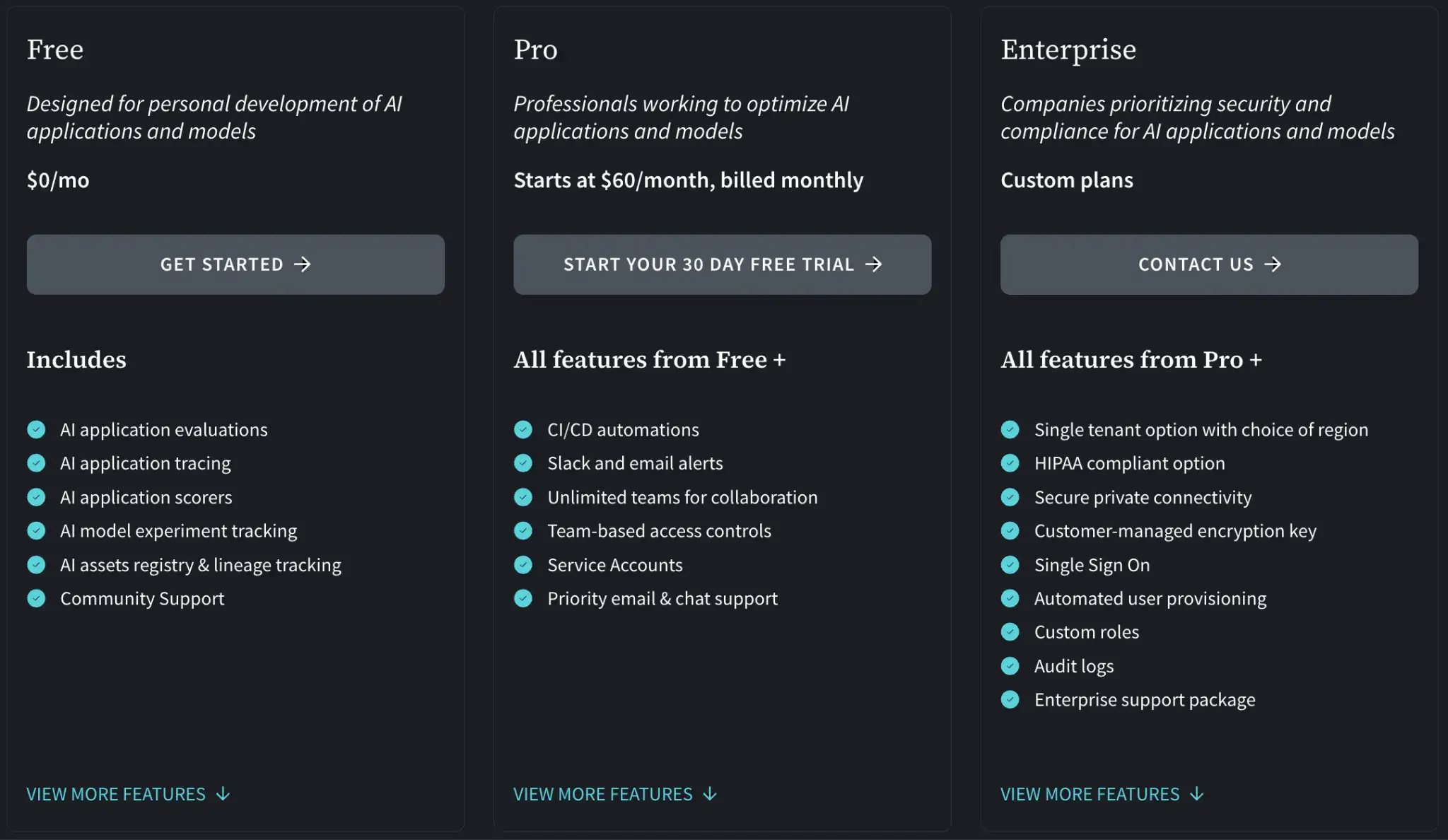Expand View More Features under Free plan
This screenshot has width=1448, height=840.
(x=128, y=794)
